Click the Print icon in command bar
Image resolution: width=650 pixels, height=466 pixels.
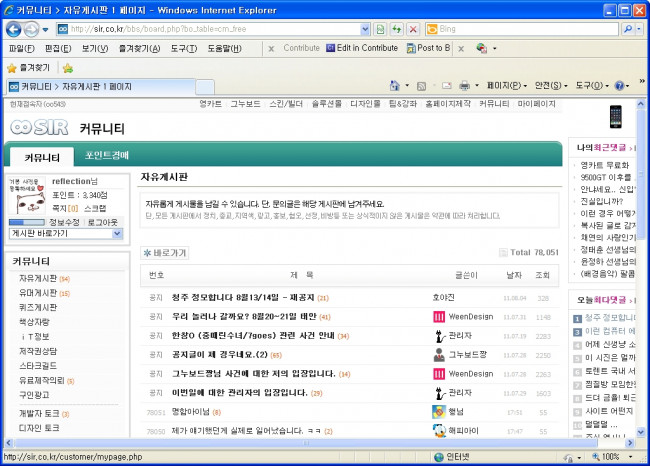point(464,86)
